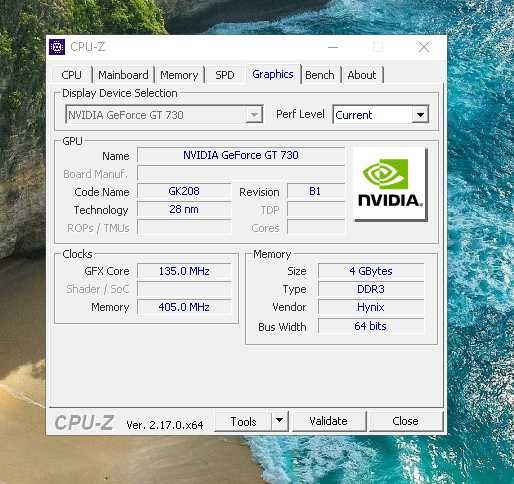Click the B1 revision value

click(x=316, y=191)
